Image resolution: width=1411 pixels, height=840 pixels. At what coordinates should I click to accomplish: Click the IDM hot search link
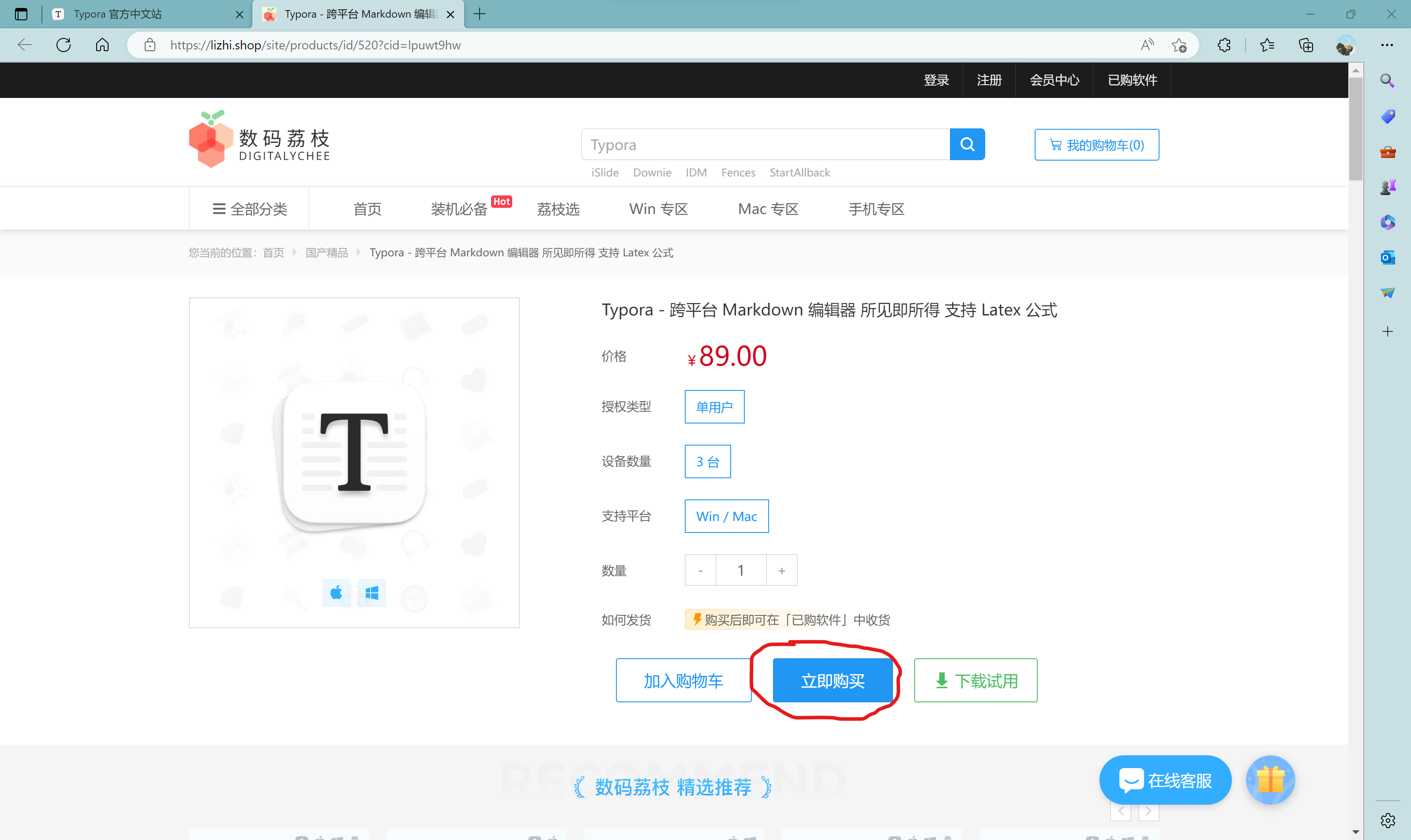tap(696, 172)
